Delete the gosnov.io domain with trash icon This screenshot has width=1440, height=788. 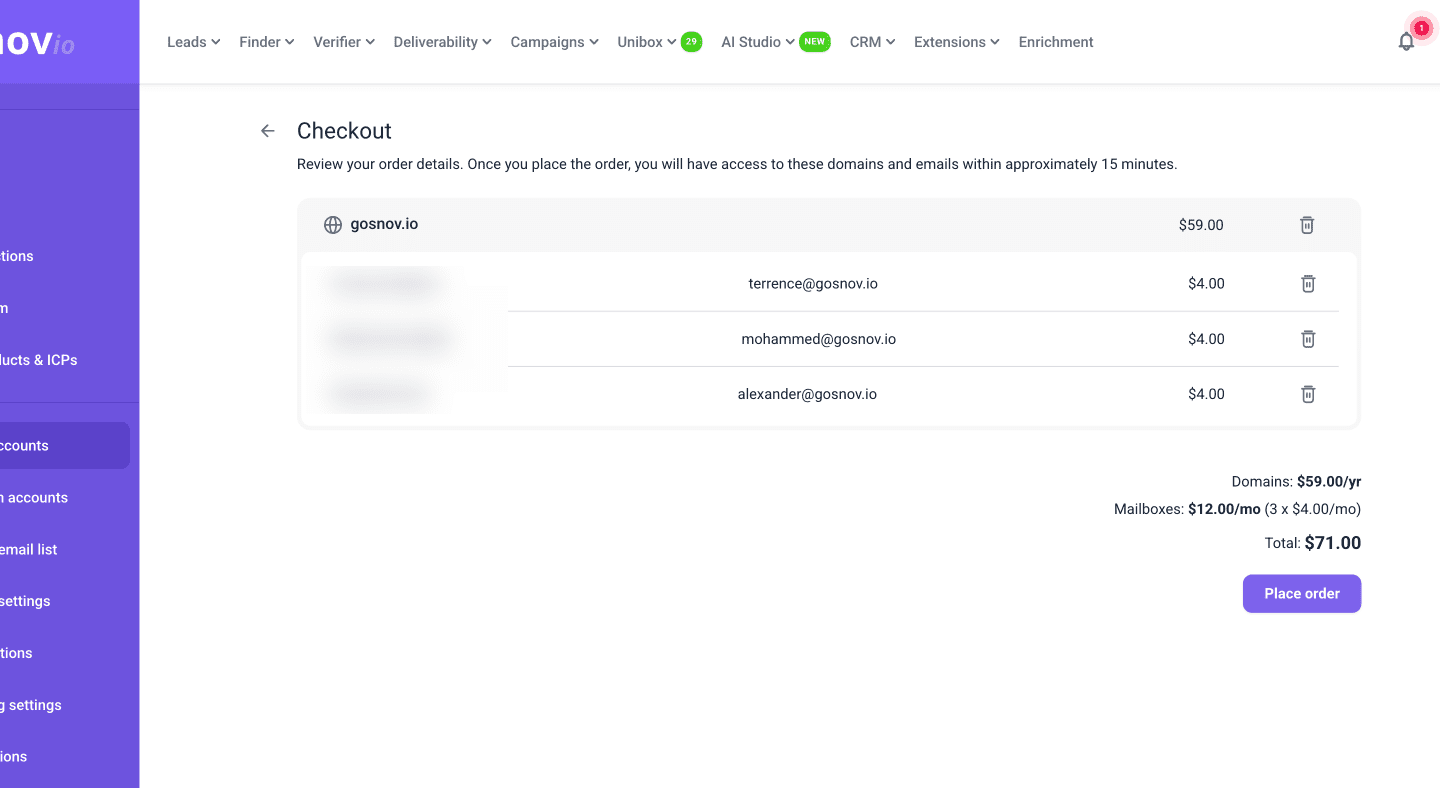click(1306, 225)
